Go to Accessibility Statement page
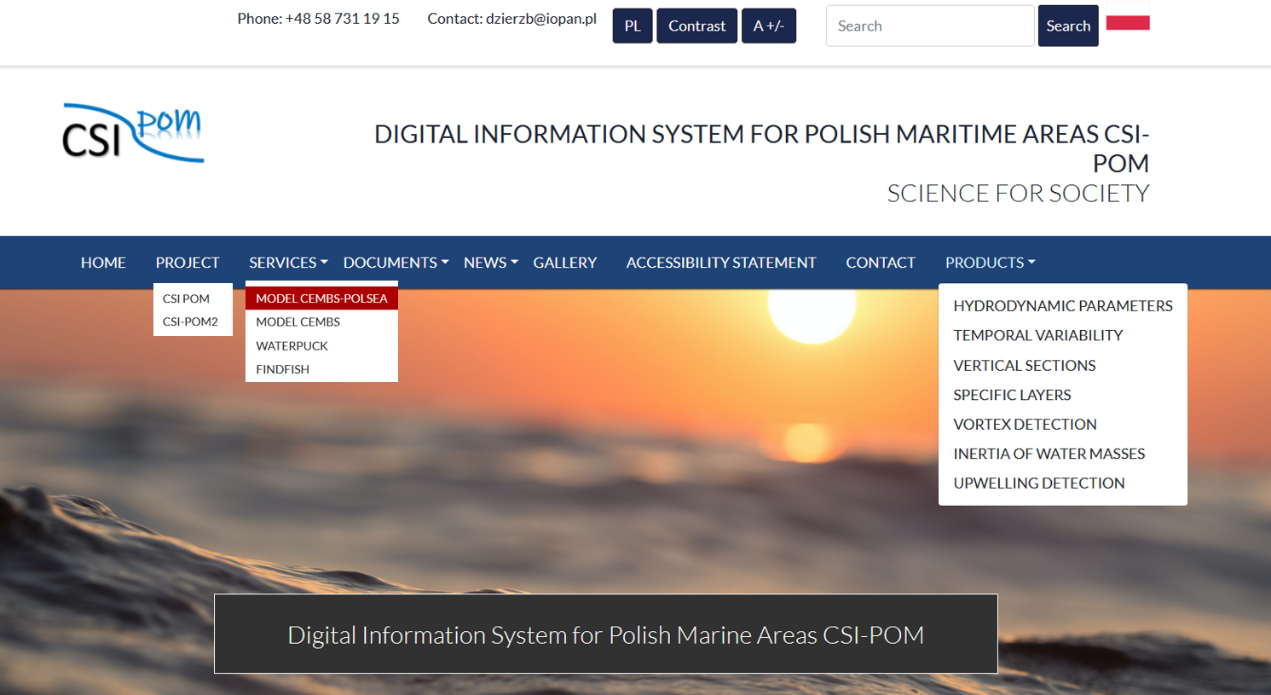Screen dimensions: 1271x695 pyautogui.click(x=721, y=263)
